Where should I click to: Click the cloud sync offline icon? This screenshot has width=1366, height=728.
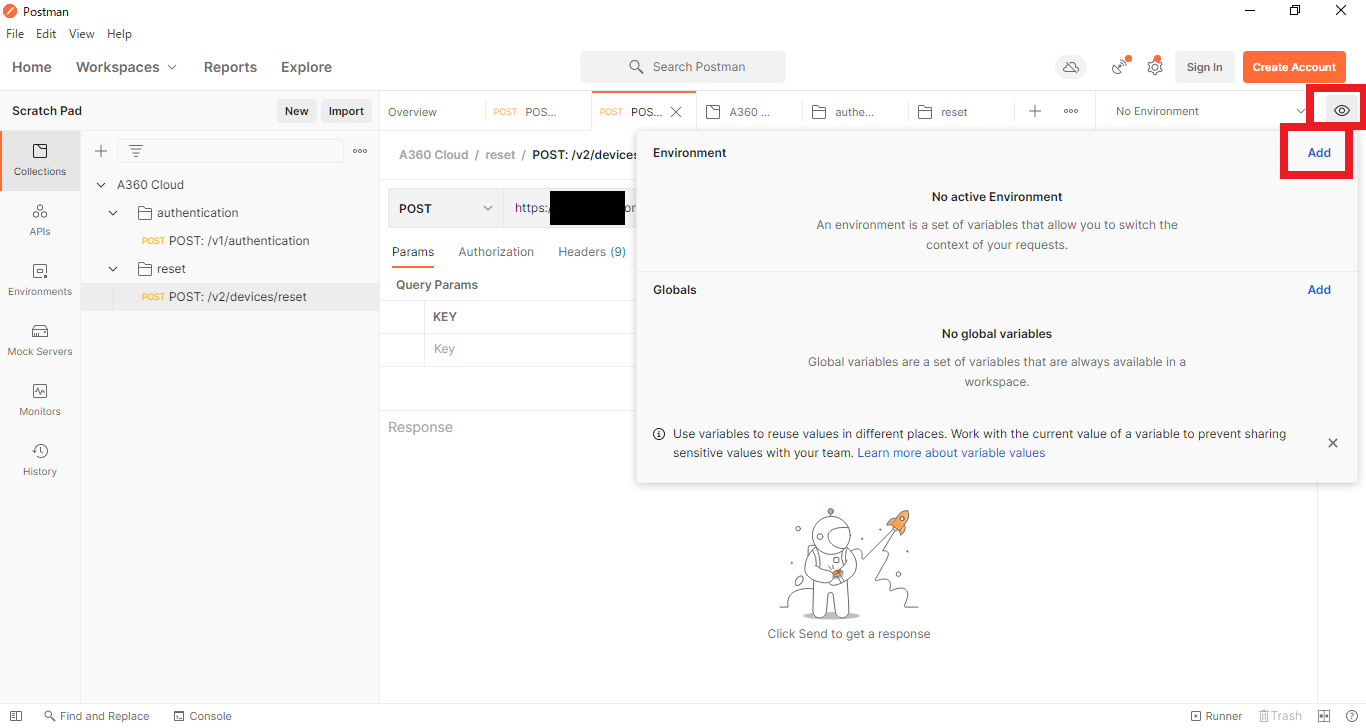[1071, 67]
